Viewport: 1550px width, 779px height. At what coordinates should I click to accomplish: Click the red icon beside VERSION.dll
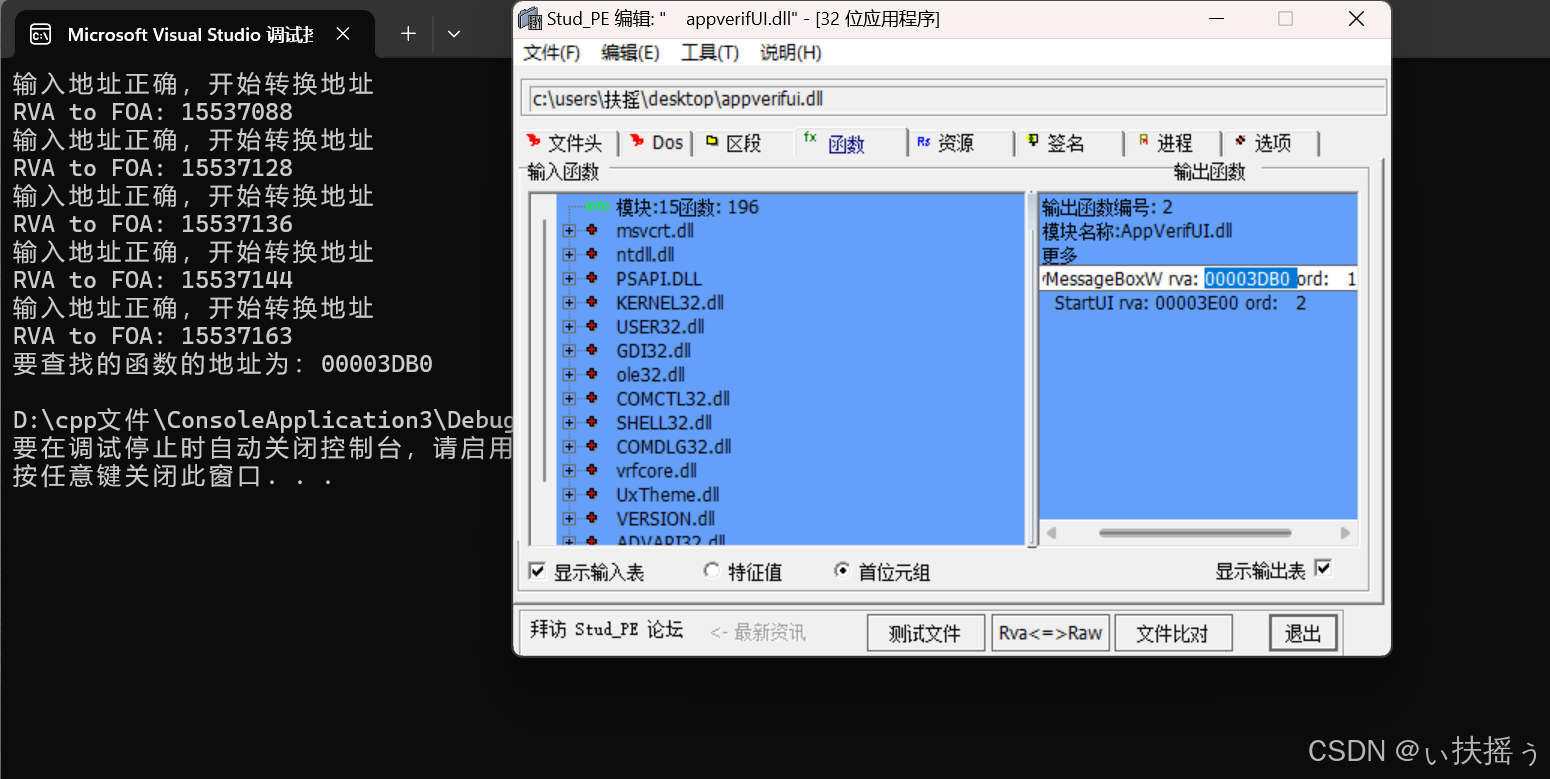[x=592, y=519]
